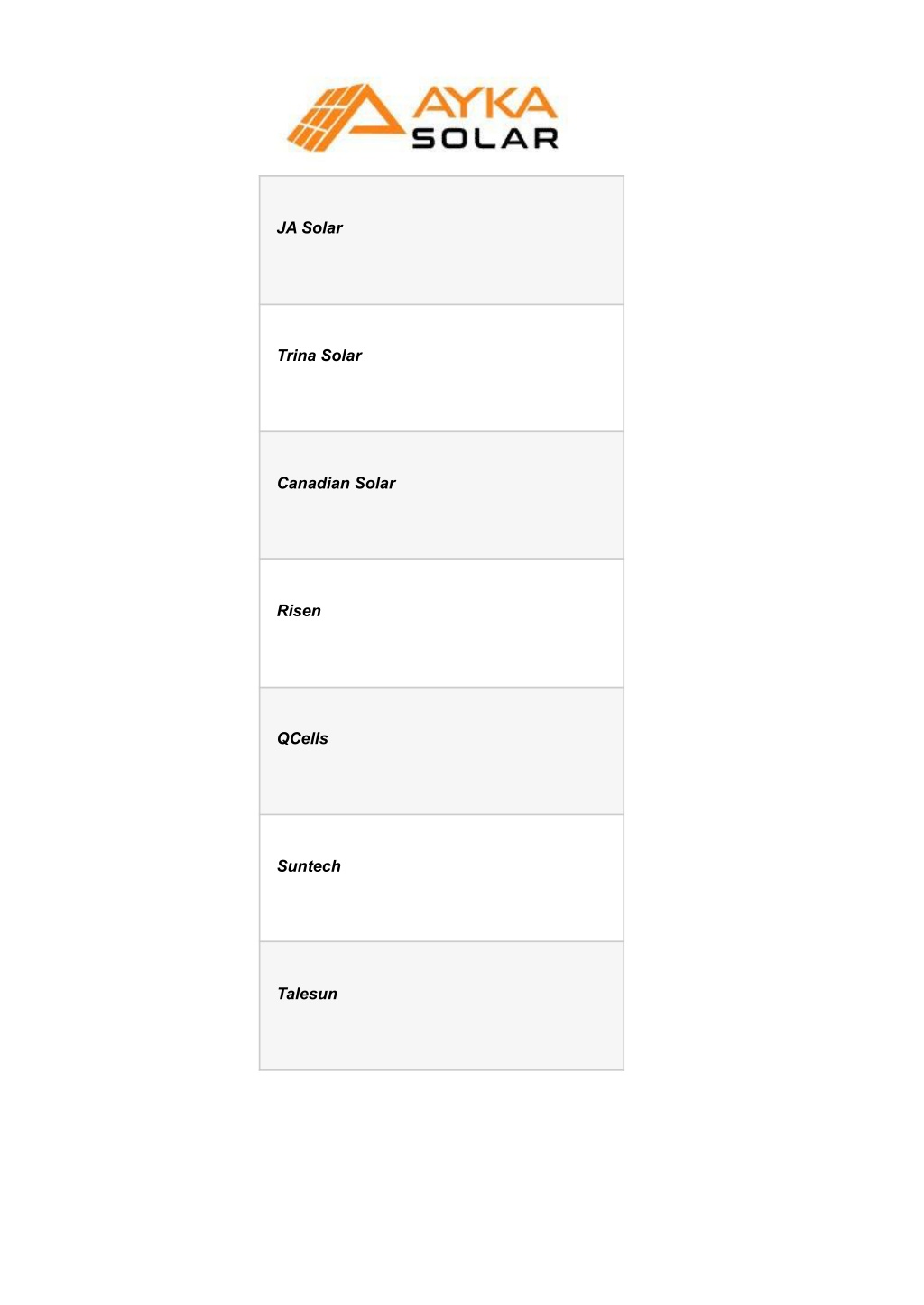The image size is (924, 1305).
Task: Click the Risen brand label
Action: point(299,611)
